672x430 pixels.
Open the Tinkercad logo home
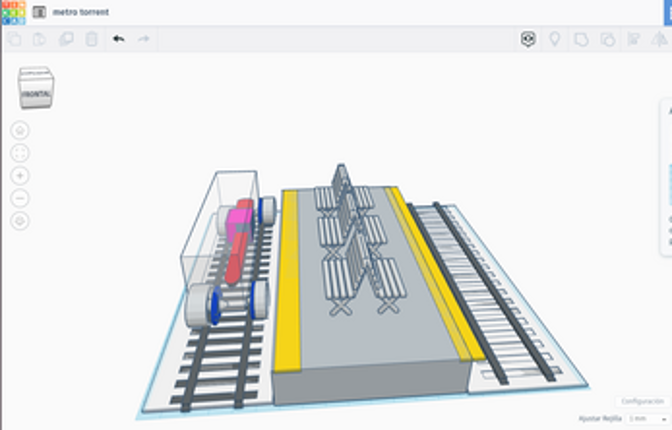pos(13,12)
